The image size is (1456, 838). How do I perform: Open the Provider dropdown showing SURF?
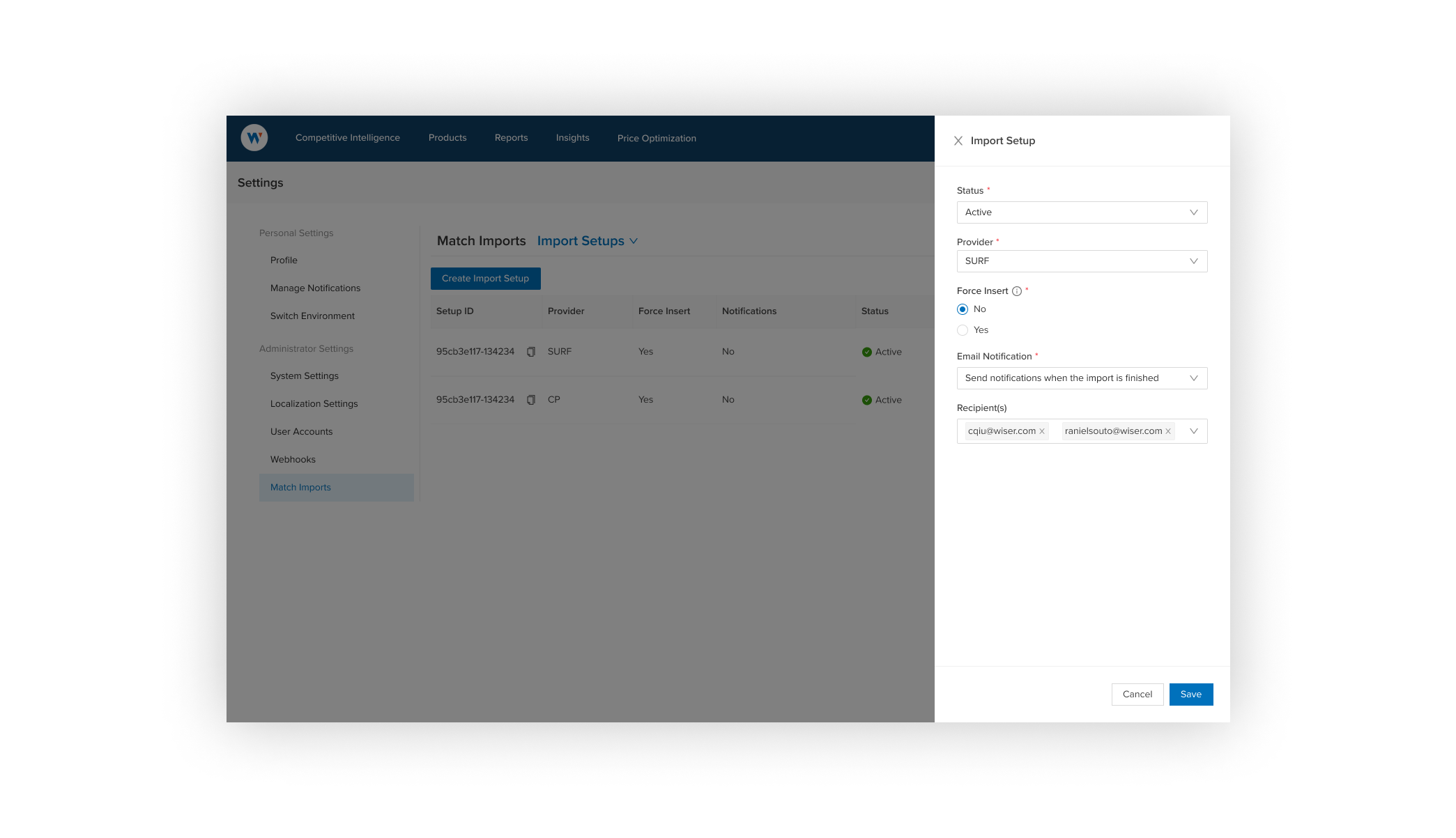tap(1082, 261)
